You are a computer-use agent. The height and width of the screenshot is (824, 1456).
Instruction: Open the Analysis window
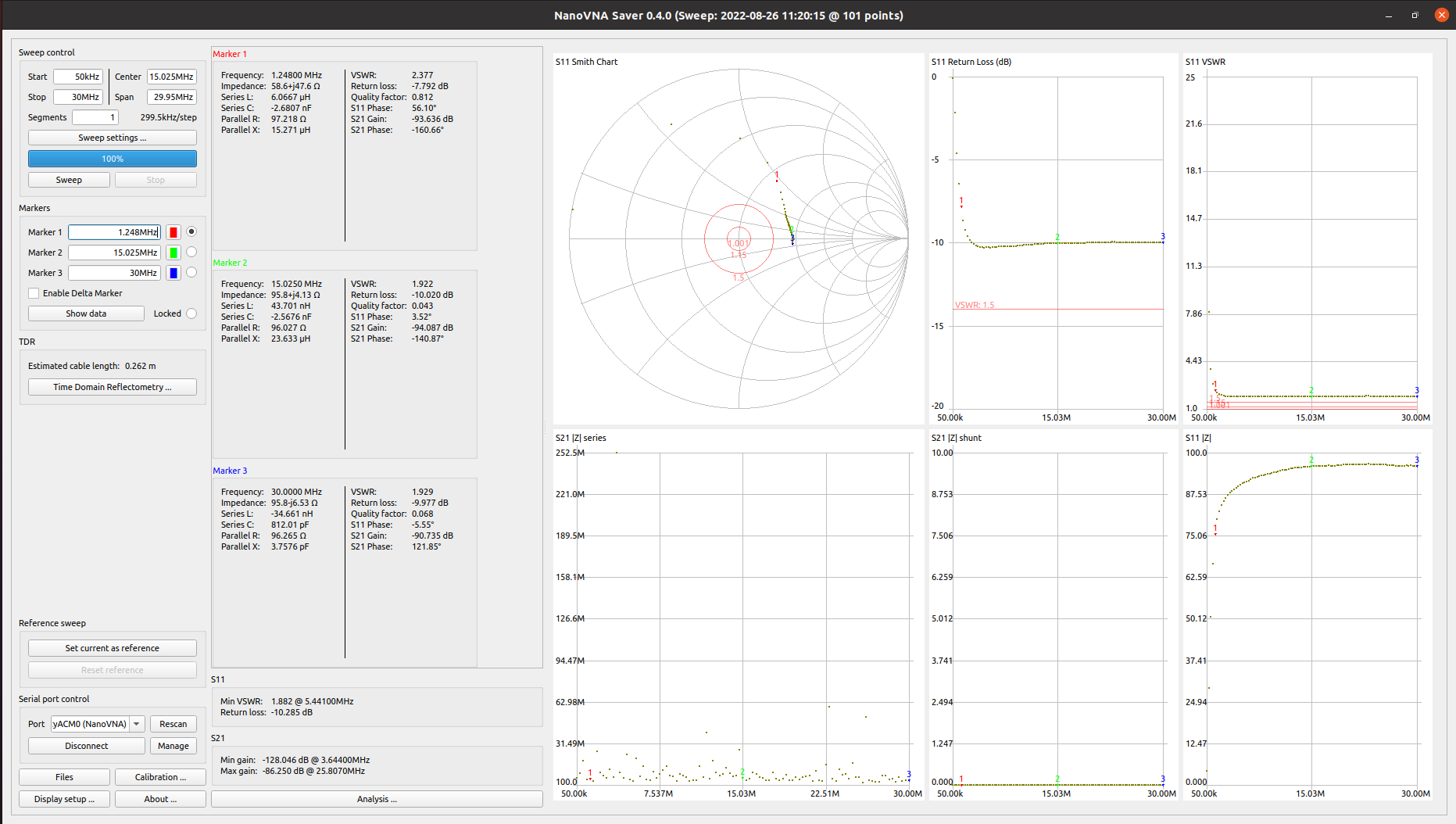pyautogui.click(x=377, y=799)
